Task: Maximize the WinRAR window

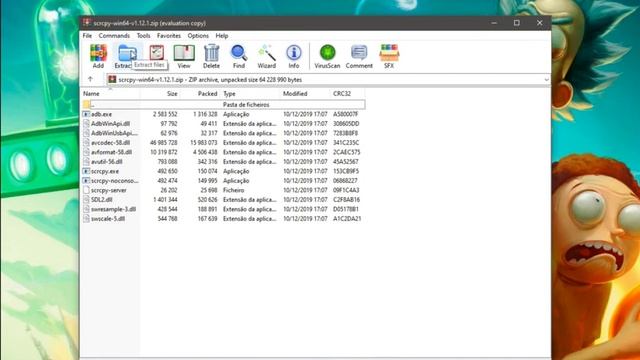Action: (517, 23)
